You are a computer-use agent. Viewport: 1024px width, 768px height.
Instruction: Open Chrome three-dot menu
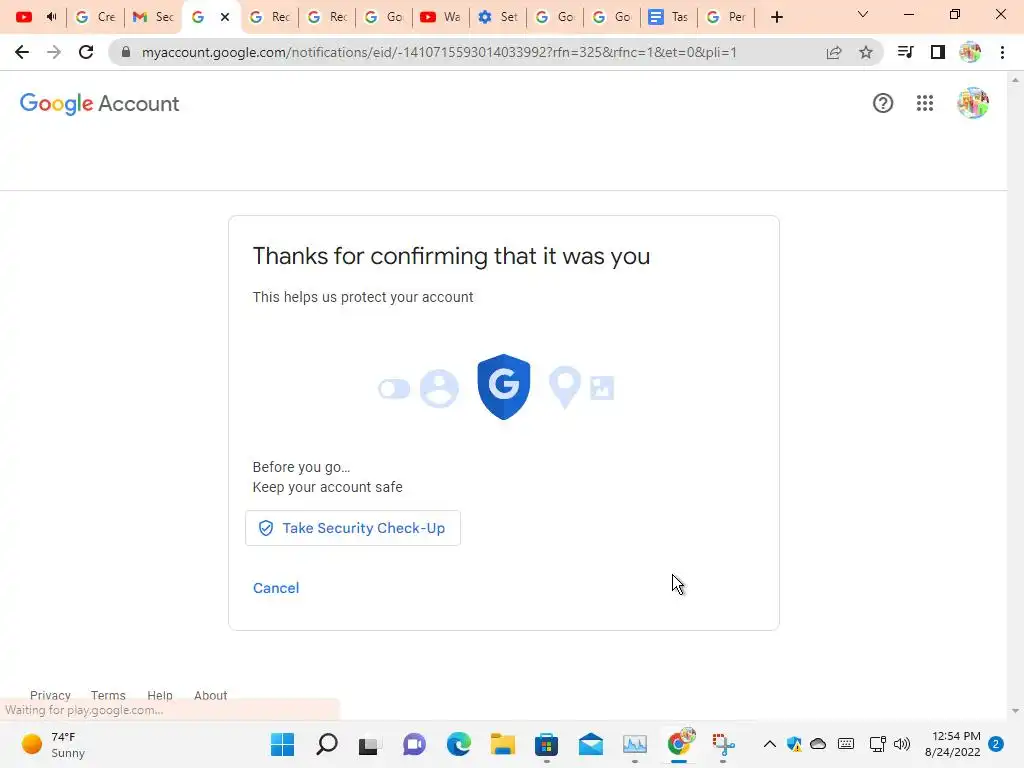pos(1002,52)
